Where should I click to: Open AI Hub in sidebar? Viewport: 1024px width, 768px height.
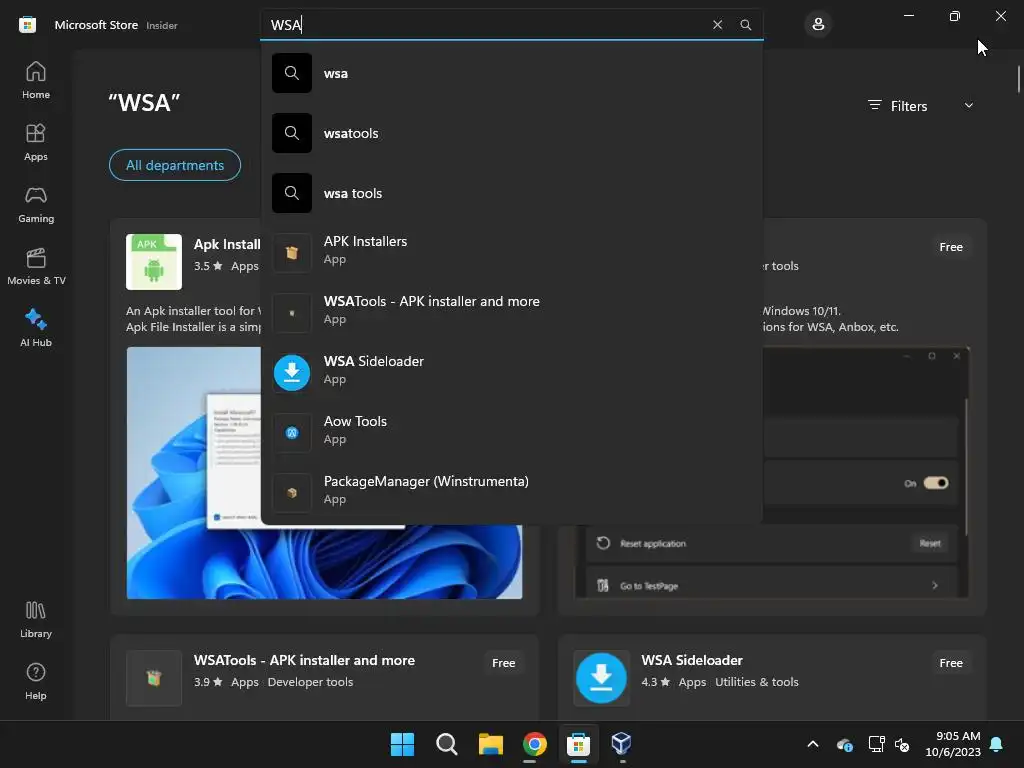[36, 328]
